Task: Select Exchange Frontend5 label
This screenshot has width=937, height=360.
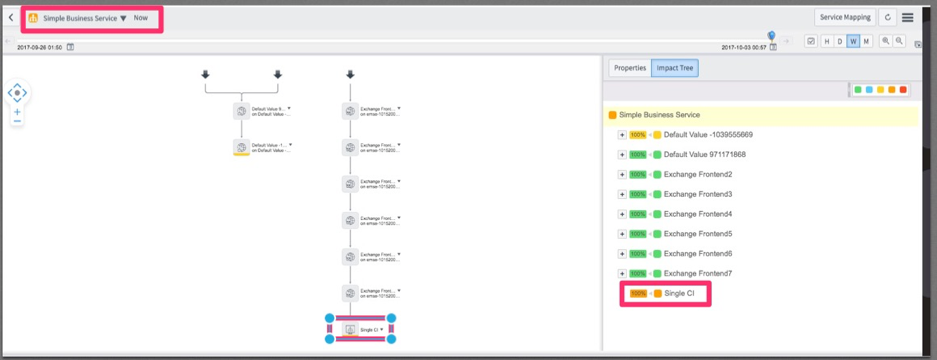Action: pos(698,234)
